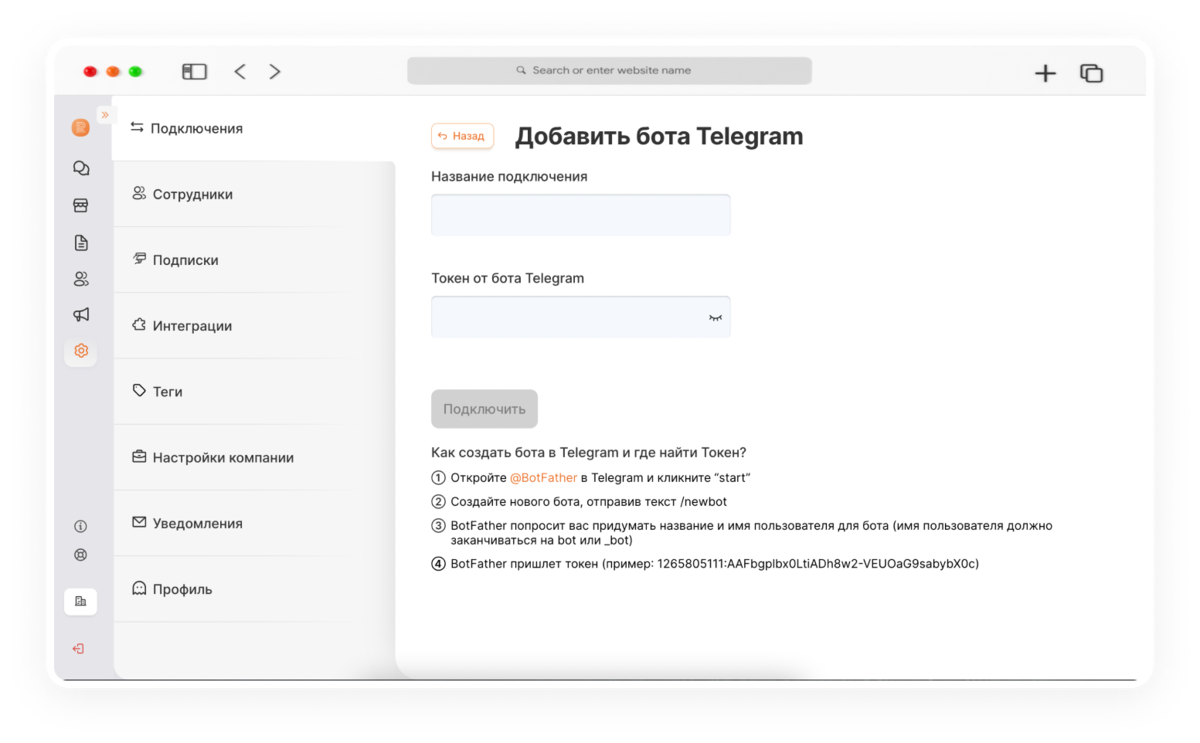Click the Подключить button
This screenshot has width=1200, height=743.
point(484,409)
